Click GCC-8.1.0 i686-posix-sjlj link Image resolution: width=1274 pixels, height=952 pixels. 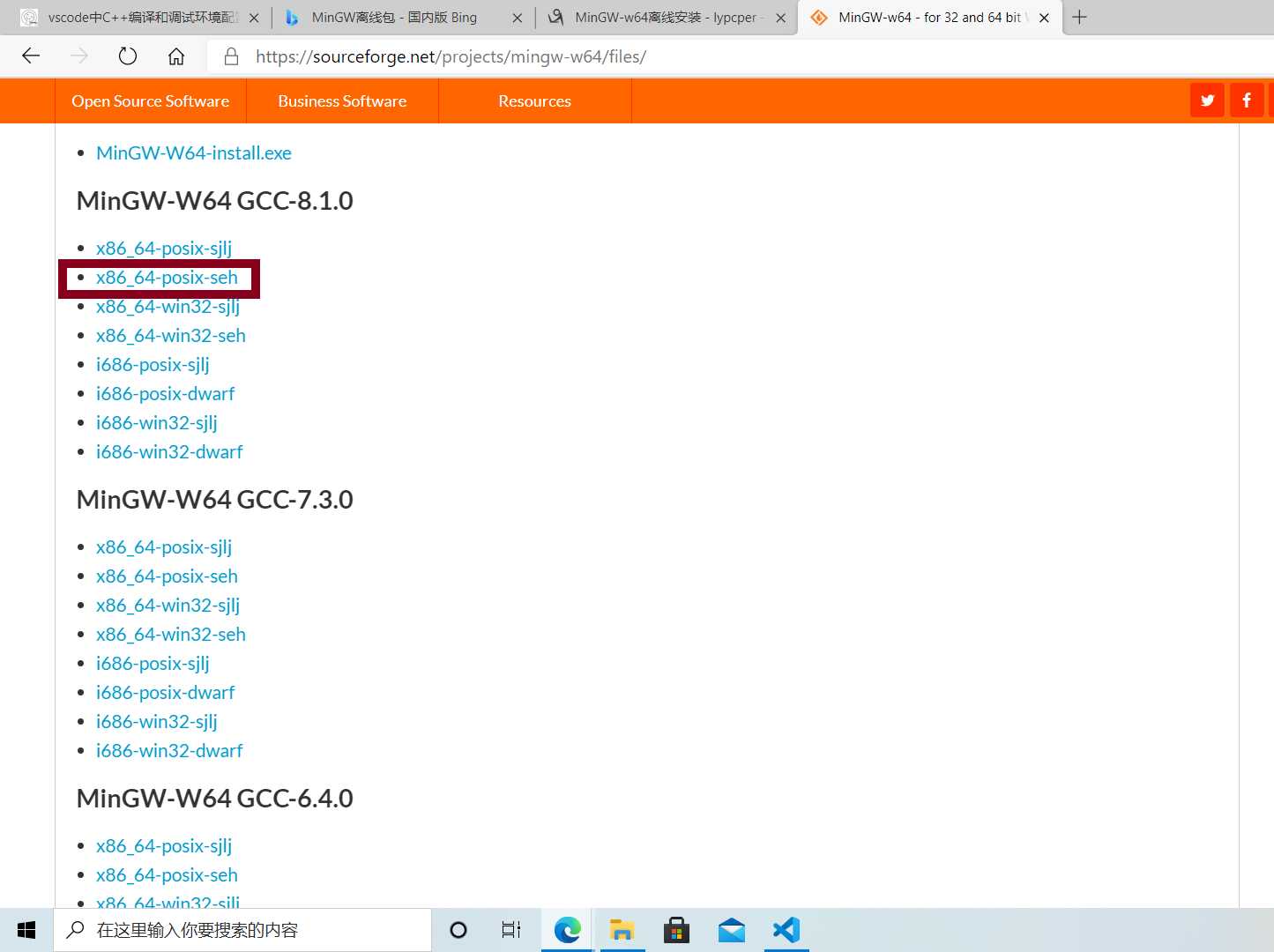coord(153,365)
